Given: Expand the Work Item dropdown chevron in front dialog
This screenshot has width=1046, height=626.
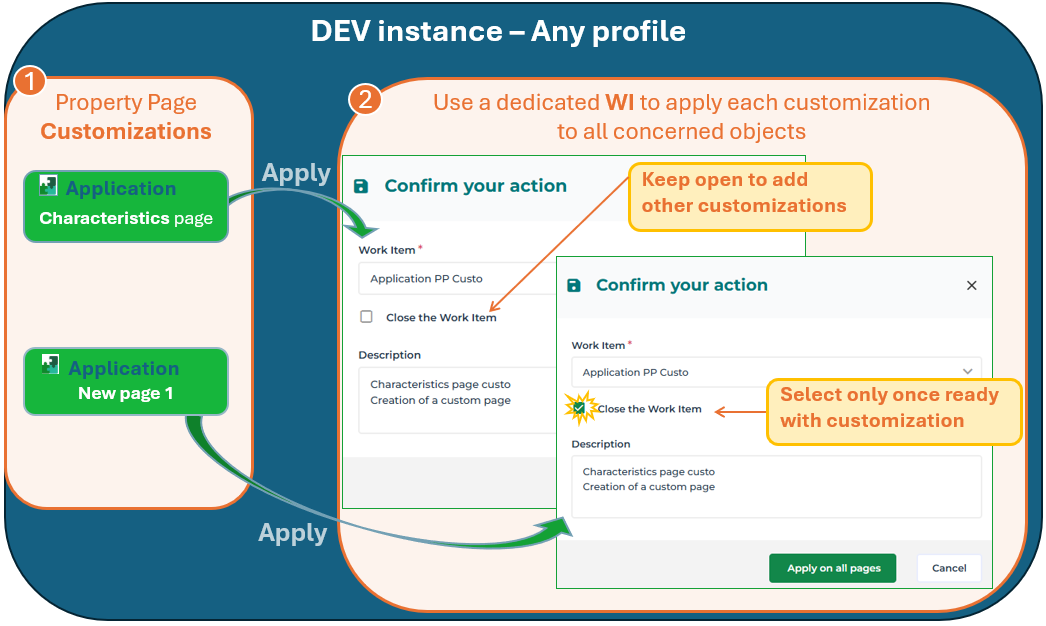Looking at the screenshot, I should 967,372.
